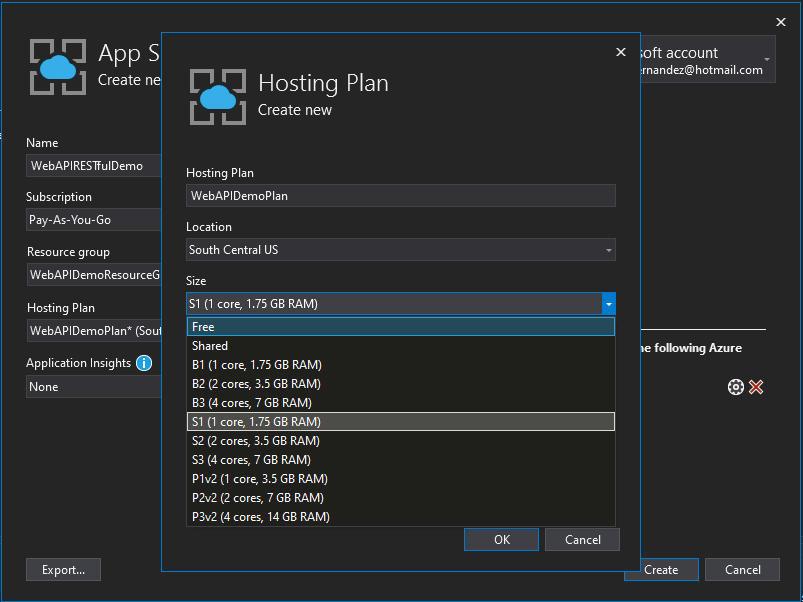Open the Resource group dropdown in App Service
This screenshot has height=602, width=803.
point(94,275)
